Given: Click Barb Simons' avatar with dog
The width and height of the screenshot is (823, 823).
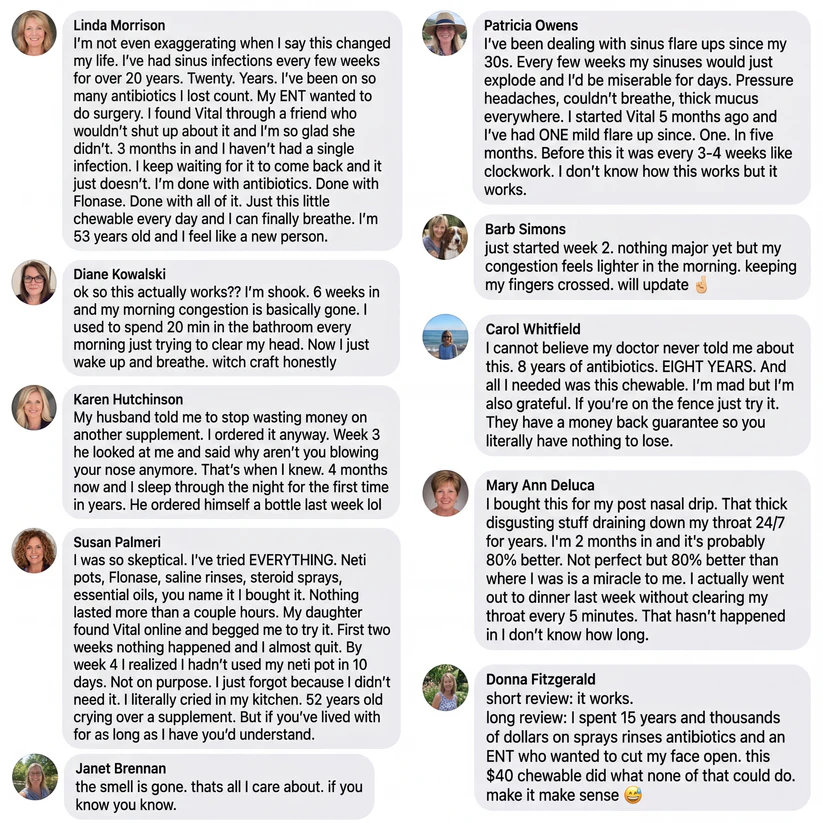Looking at the screenshot, I should (x=444, y=237).
